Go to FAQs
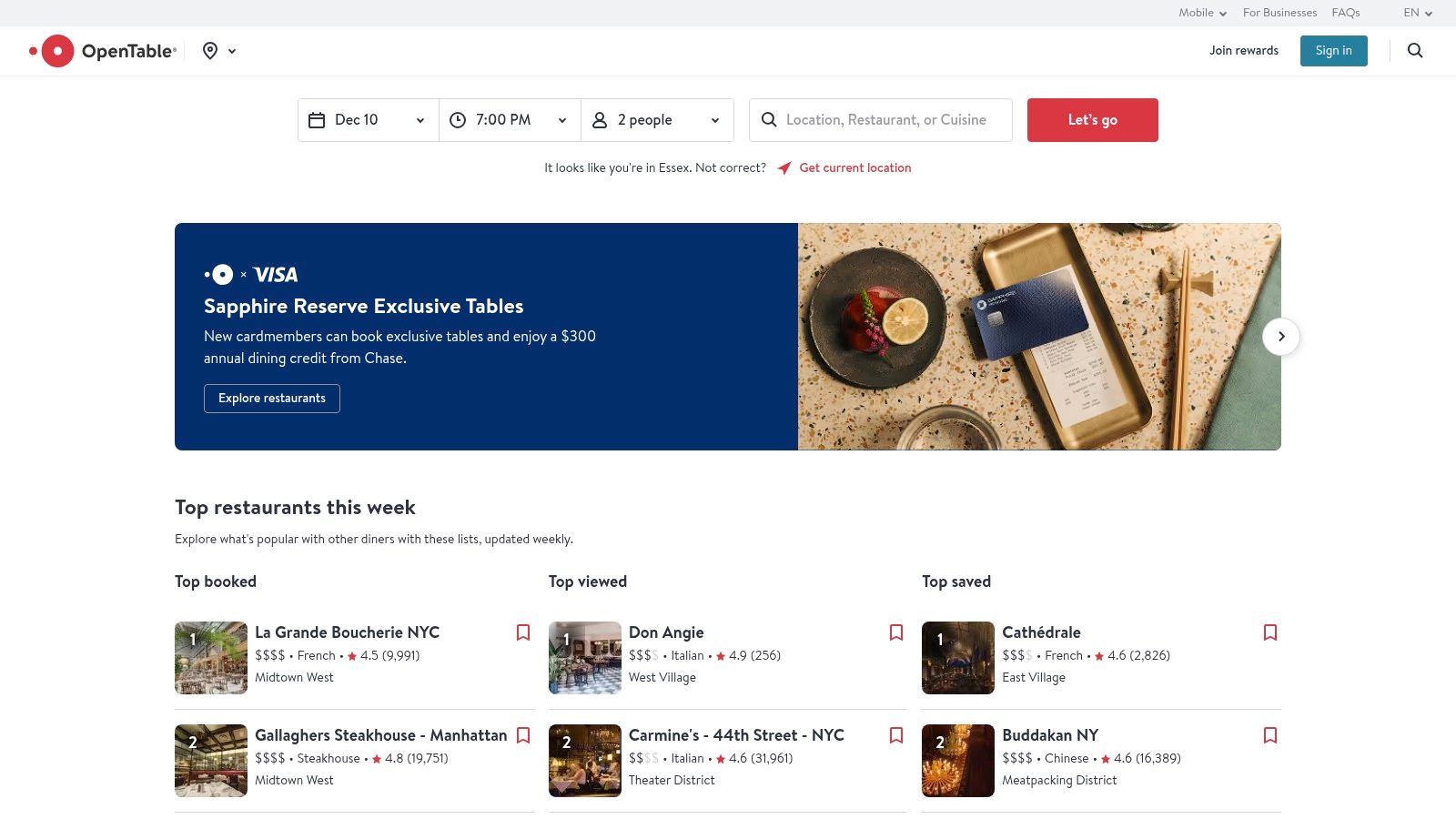The image size is (1456, 819). (x=1346, y=13)
